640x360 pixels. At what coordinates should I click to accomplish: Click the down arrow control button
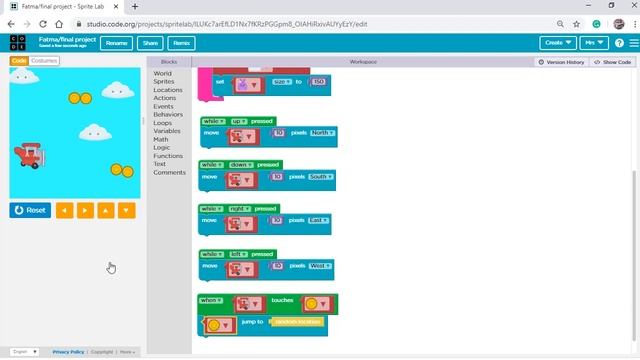click(x=127, y=211)
